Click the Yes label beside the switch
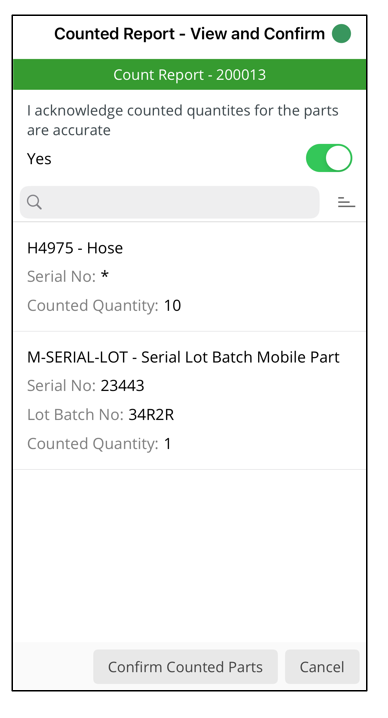Image resolution: width=388 pixels, height=718 pixels. tap(39, 158)
